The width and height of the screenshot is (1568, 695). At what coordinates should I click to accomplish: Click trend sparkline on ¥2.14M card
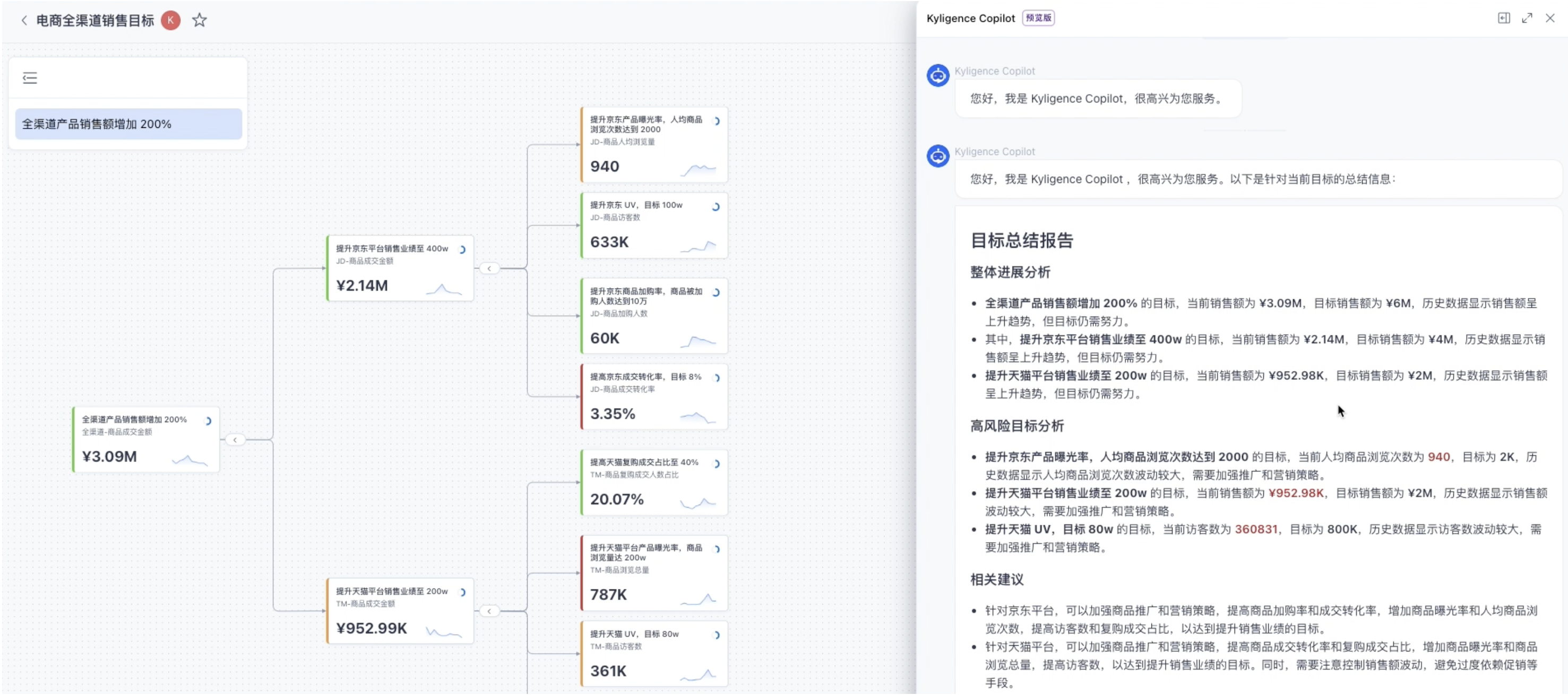[x=444, y=289]
